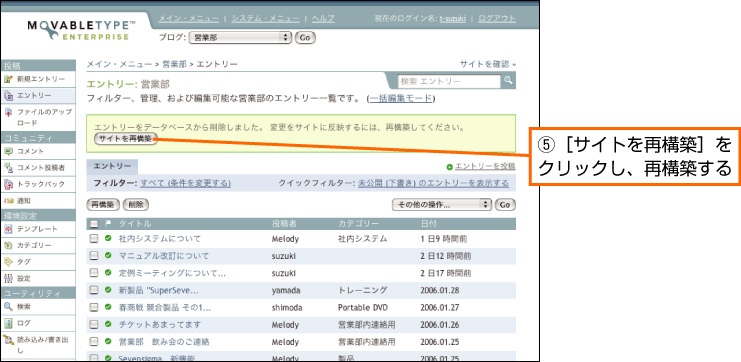
Task: Click Go button next to その他の操作
Action: [505, 205]
